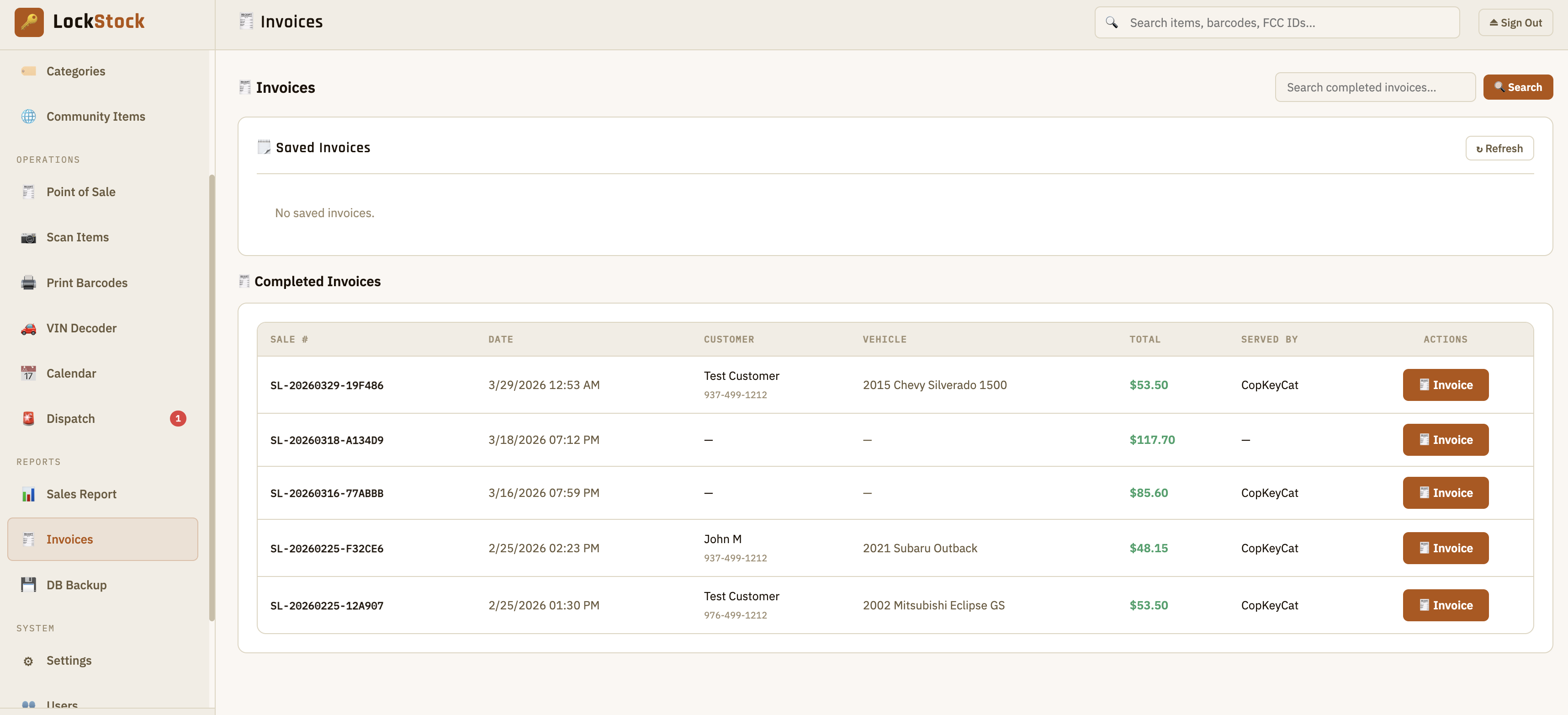Viewport: 1568px width, 715px height.
Task: Click the DB Backup floppy disk icon
Action: coord(29,584)
